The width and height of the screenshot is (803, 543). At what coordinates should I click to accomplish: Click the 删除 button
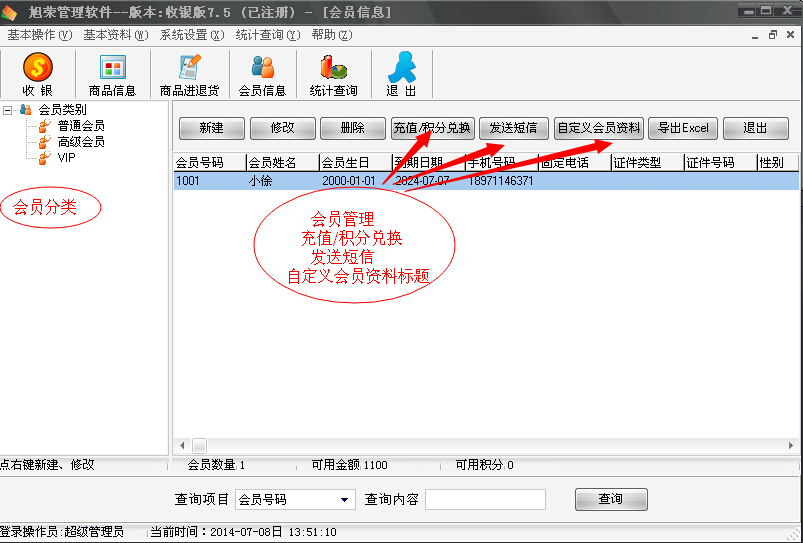(353, 128)
